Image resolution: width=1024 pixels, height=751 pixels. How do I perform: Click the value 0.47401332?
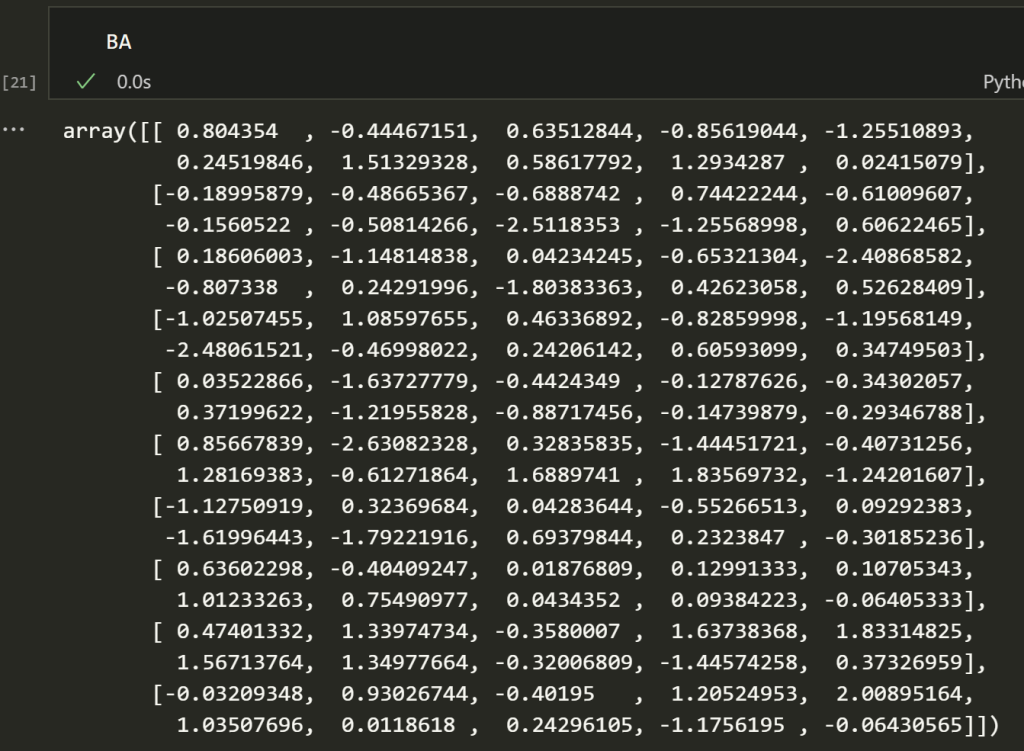[x=240, y=633]
